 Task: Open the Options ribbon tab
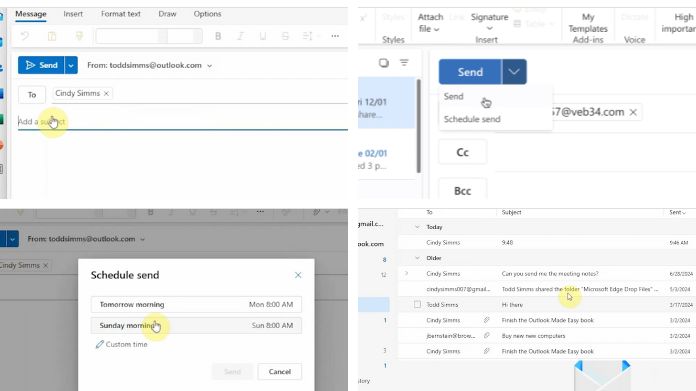tap(207, 14)
